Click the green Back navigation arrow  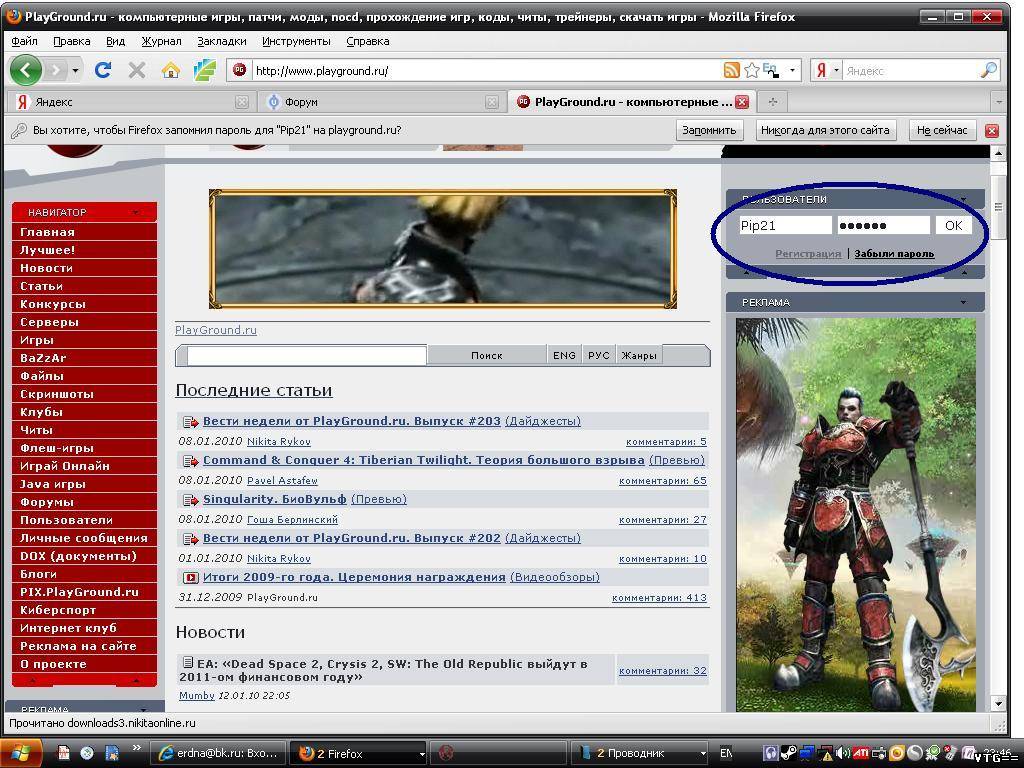[x=26, y=70]
